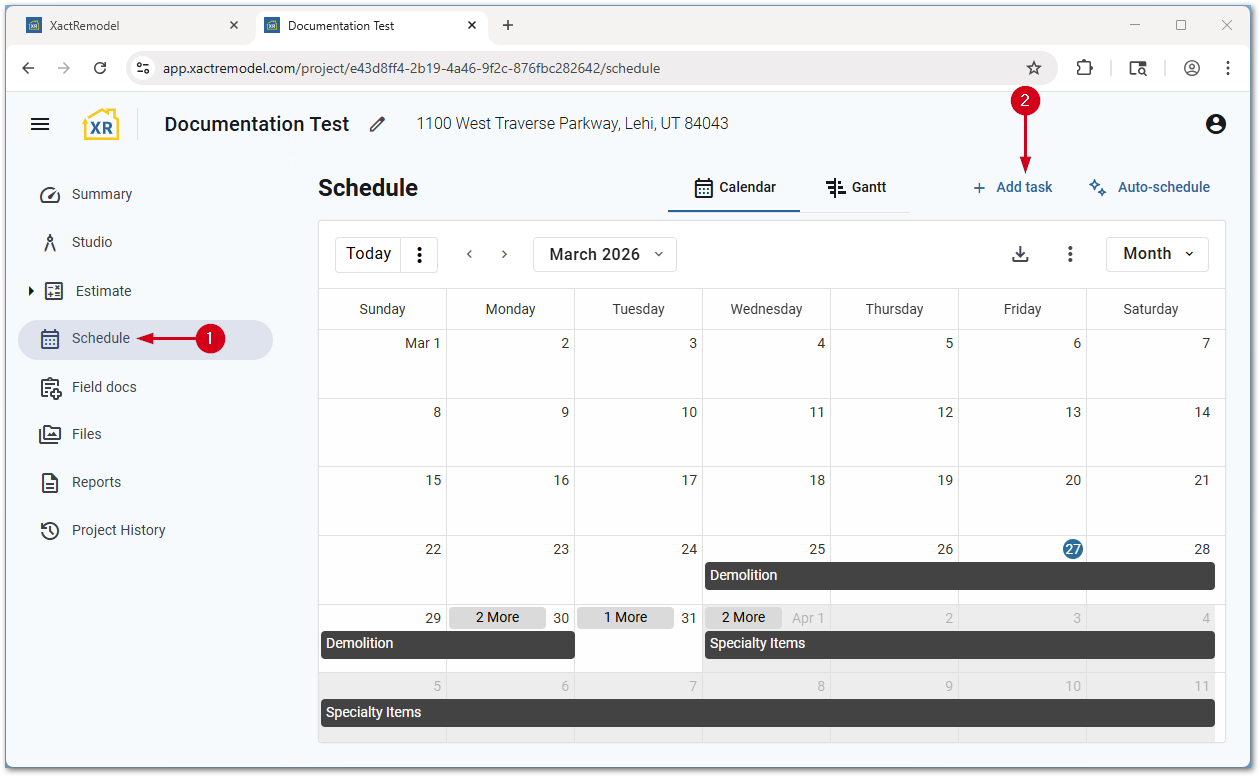This screenshot has width=1260, height=777.
Task: Jump to Today on the calendar
Action: pos(368,253)
